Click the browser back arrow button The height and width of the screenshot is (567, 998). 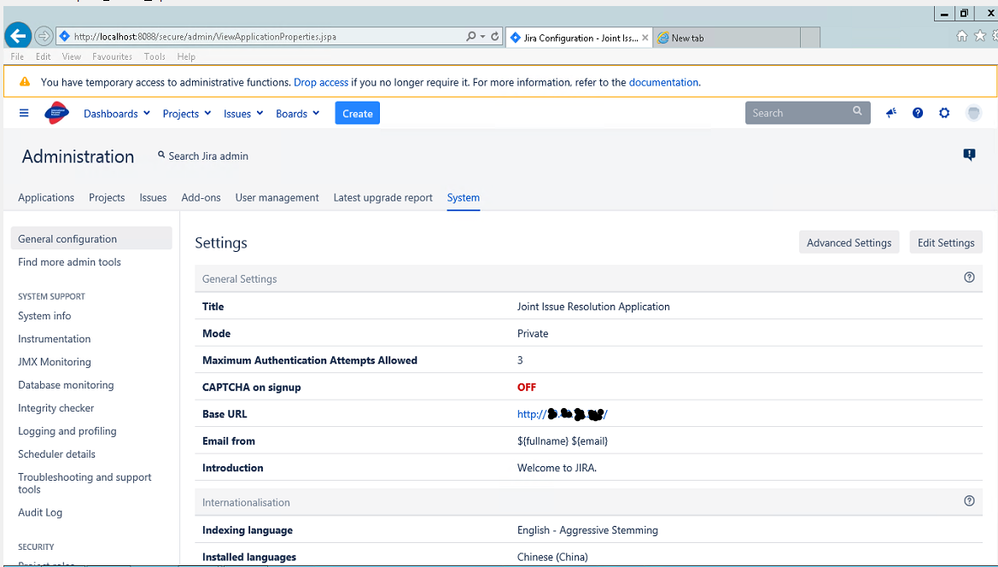(x=18, y=36)
